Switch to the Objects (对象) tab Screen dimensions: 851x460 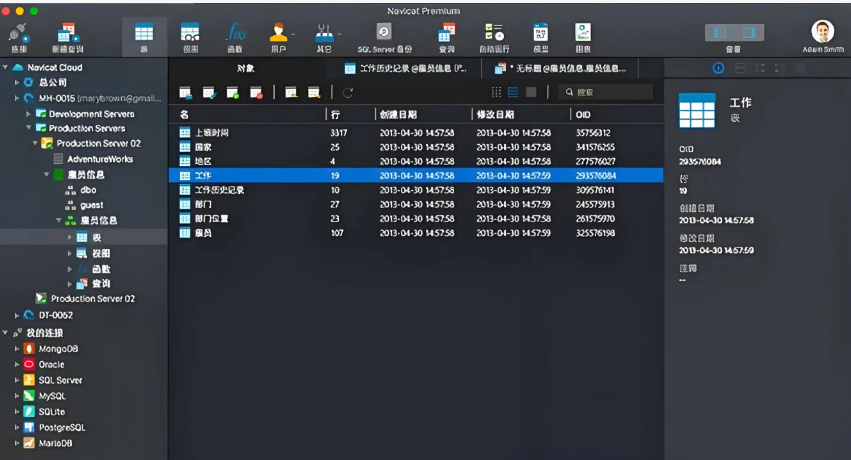(x=246, y=68)
